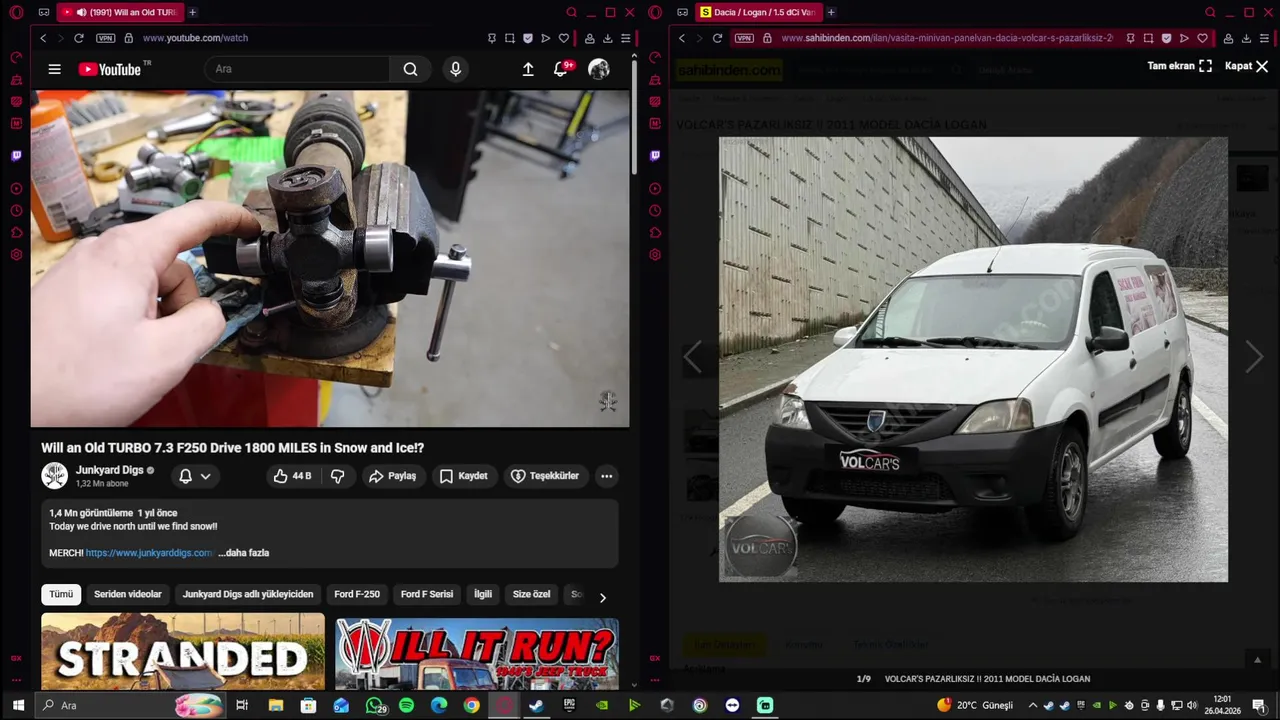1280x720 pixels.
Task: Click the sahibinden address bar URL
Action: (x=946, y=38)
